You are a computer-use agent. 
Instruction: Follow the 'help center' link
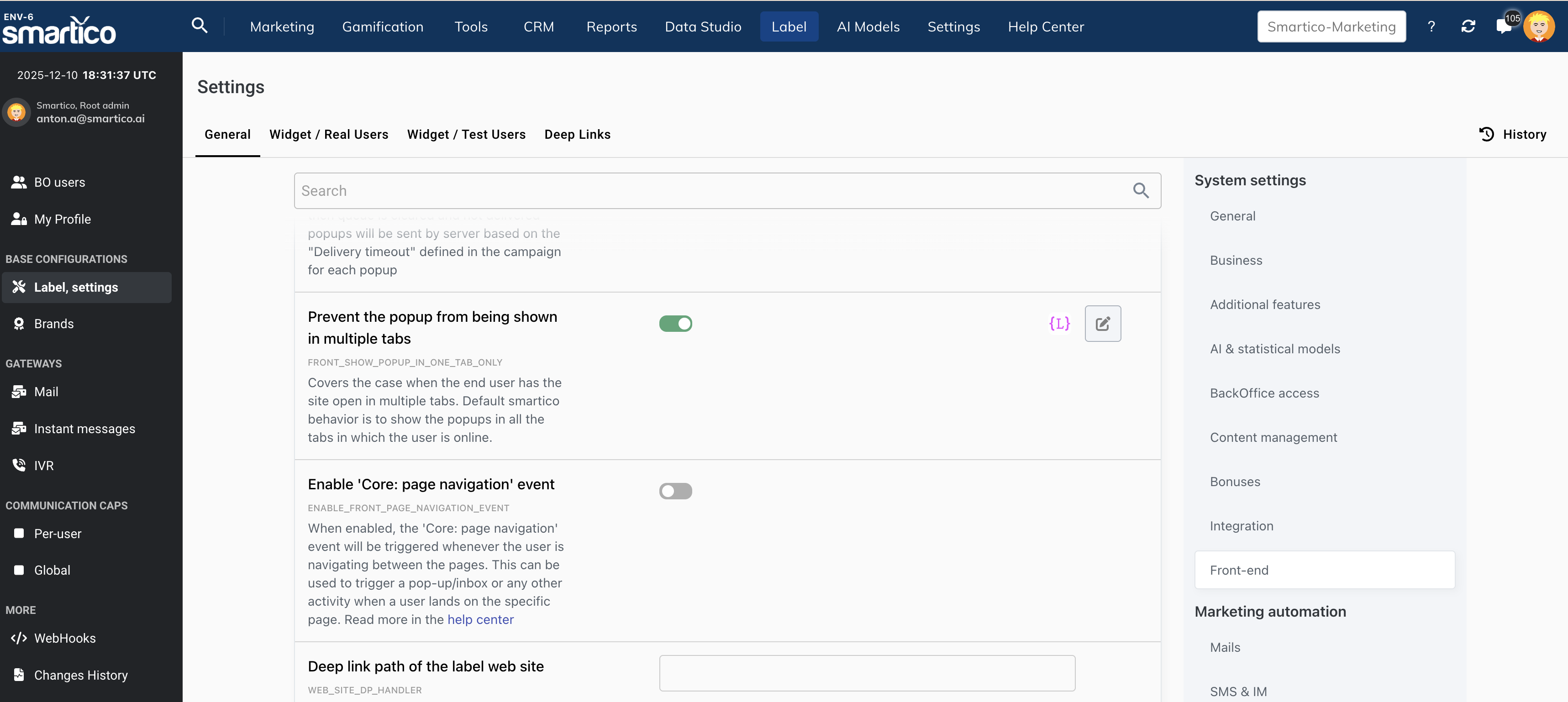tap(480, 619)
